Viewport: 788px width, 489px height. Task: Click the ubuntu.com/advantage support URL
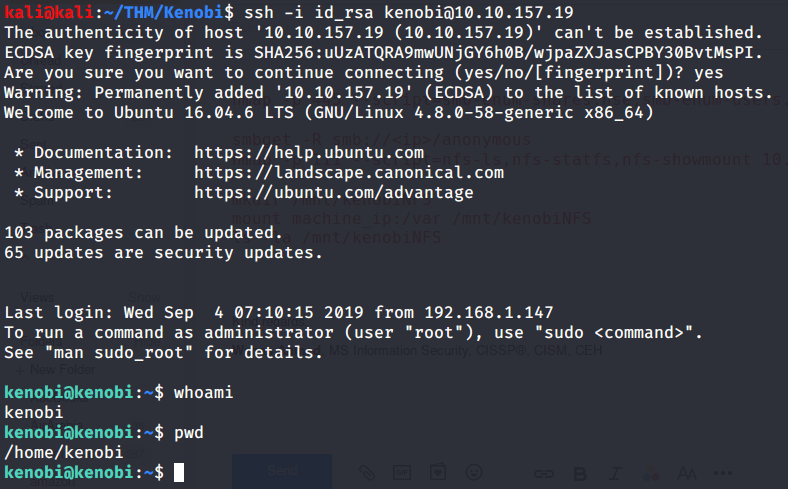pos(334,192)
